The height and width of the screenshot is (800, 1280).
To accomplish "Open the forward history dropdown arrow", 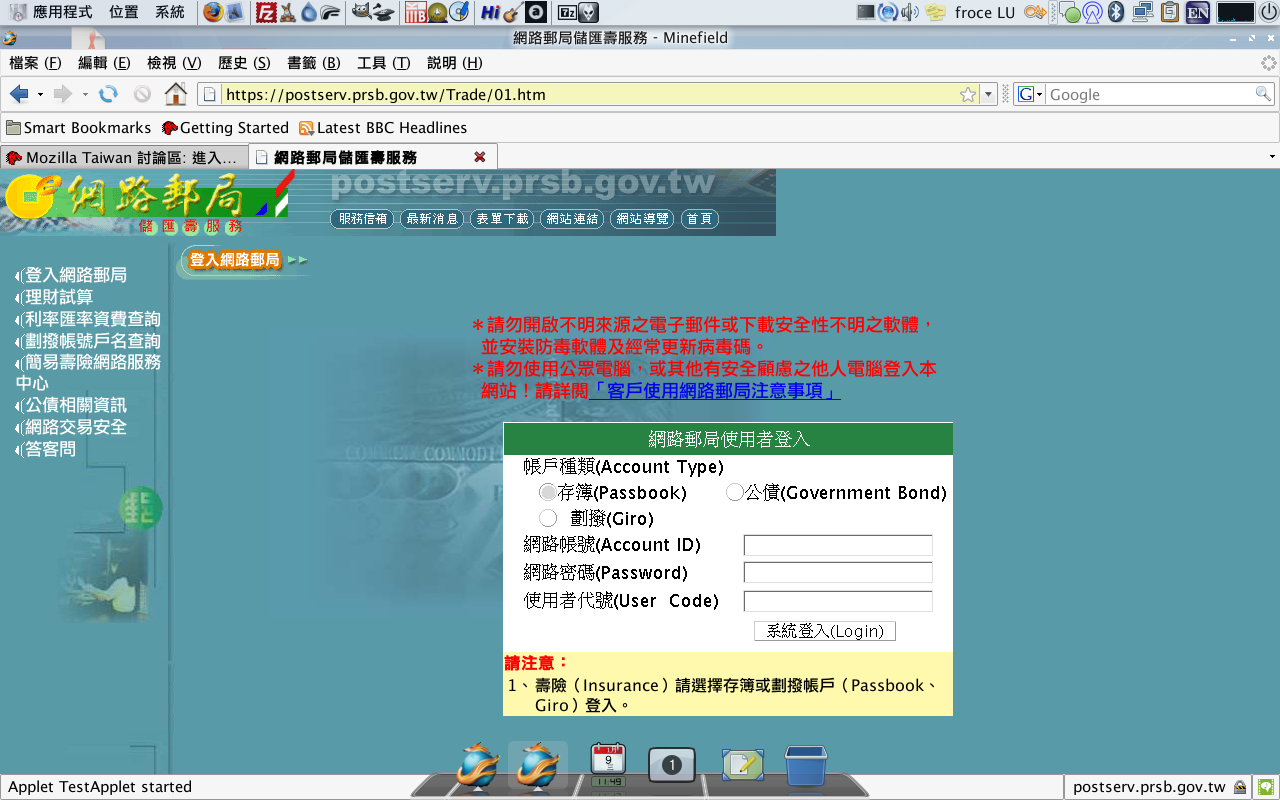I will point(85,94).
